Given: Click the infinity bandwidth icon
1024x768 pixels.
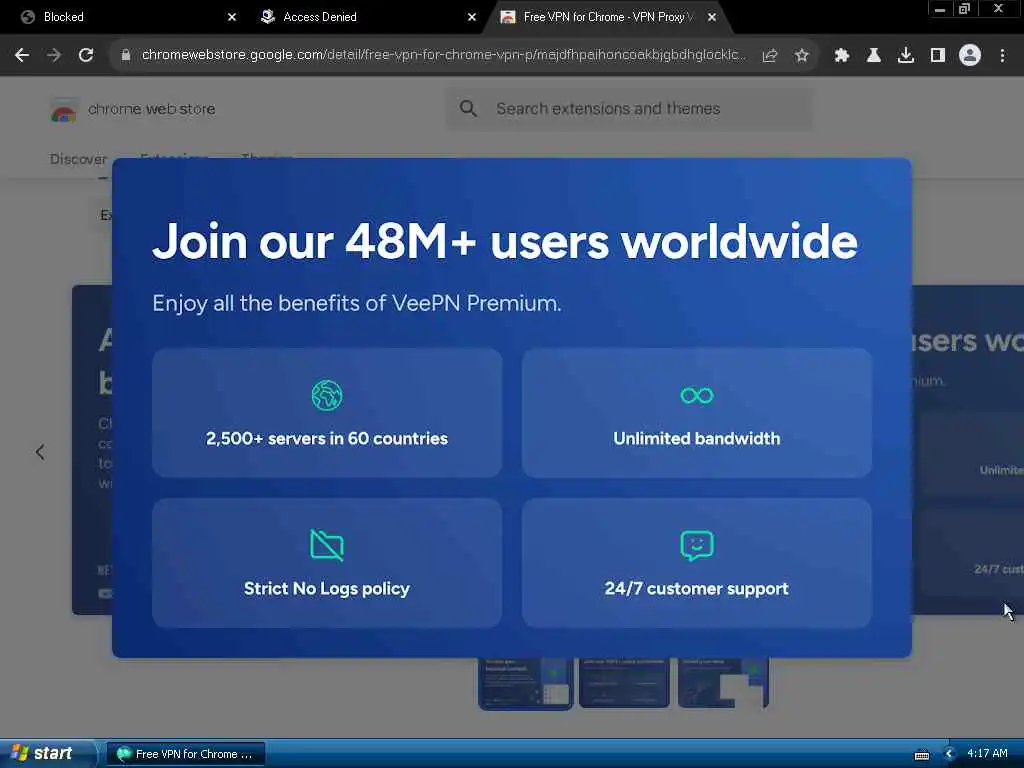Looking at the screenshot, I should (697, 395).
